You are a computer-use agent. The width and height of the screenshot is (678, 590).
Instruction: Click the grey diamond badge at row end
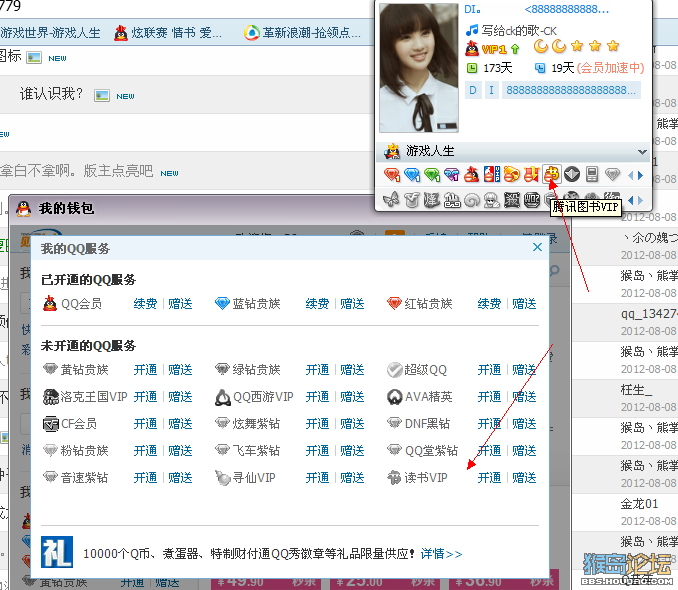(612, 175)
